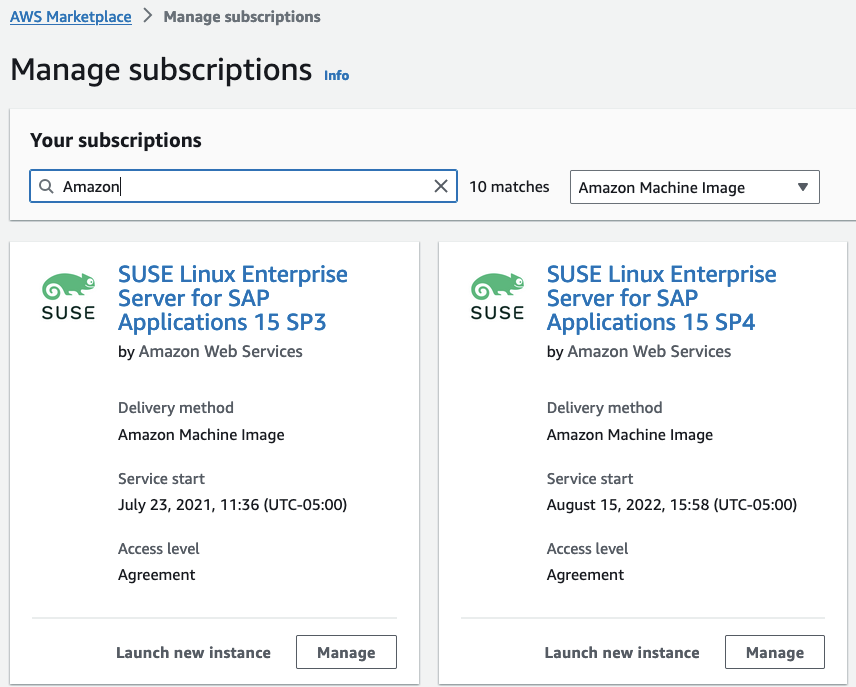
Task: Click Amazon Web Services vendor on SP4 card
Action: click(649, 352)
